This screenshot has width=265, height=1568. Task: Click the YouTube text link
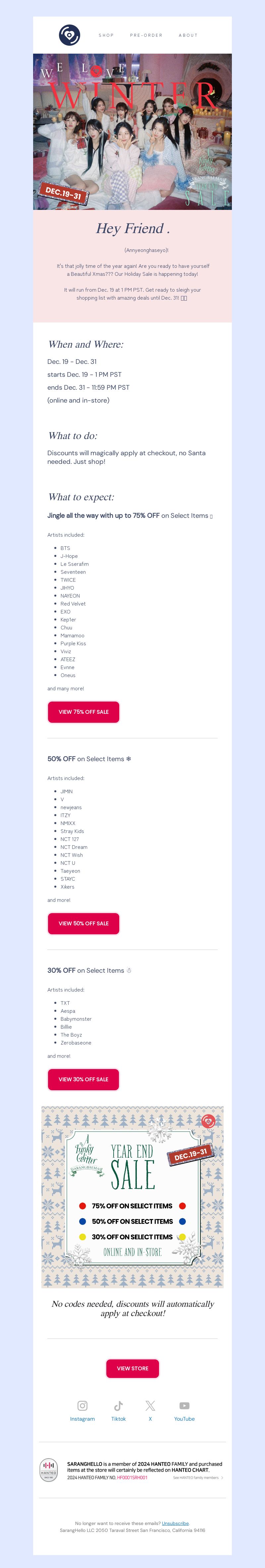coord(184,1419)
